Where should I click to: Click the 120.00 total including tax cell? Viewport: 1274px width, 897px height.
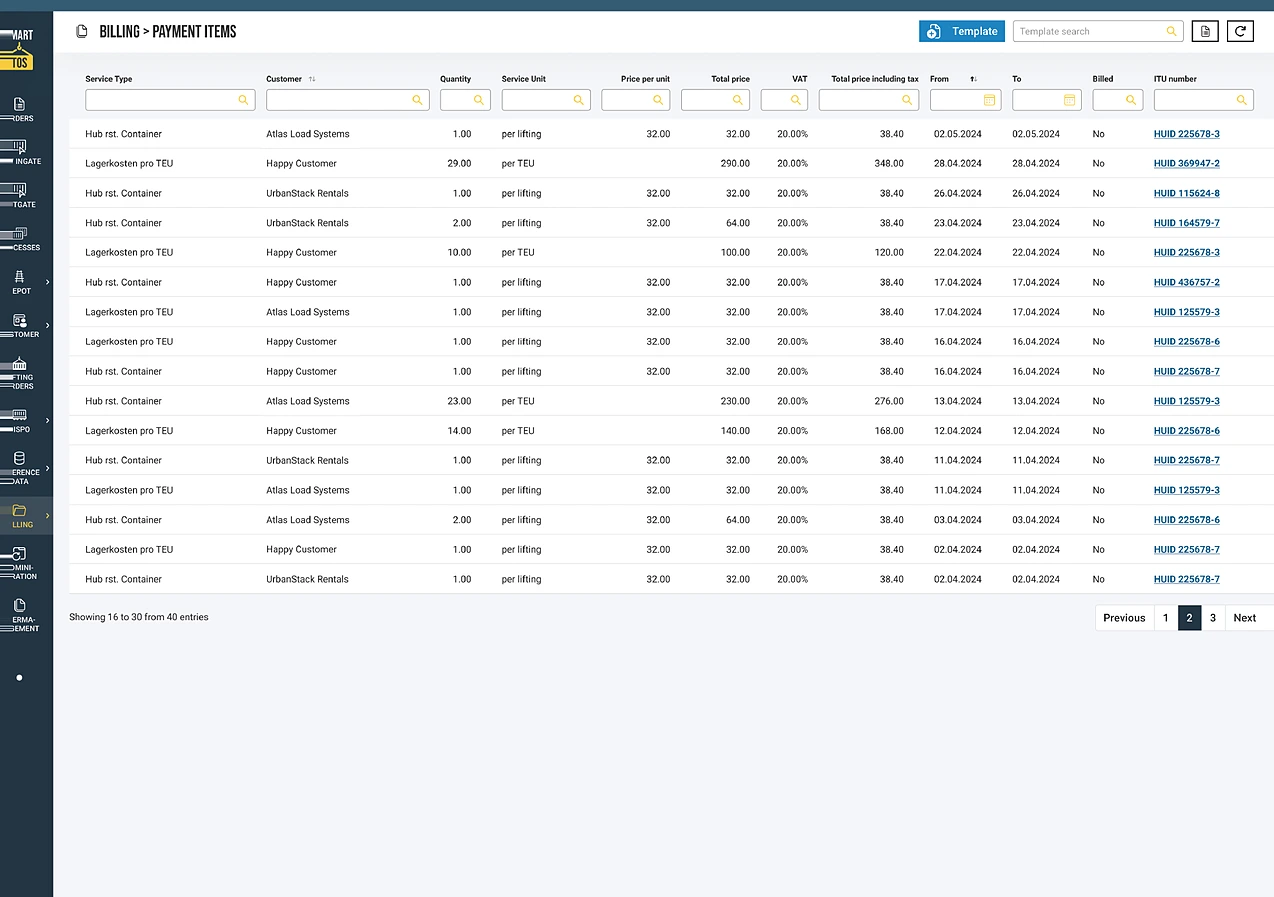(887, 253)
